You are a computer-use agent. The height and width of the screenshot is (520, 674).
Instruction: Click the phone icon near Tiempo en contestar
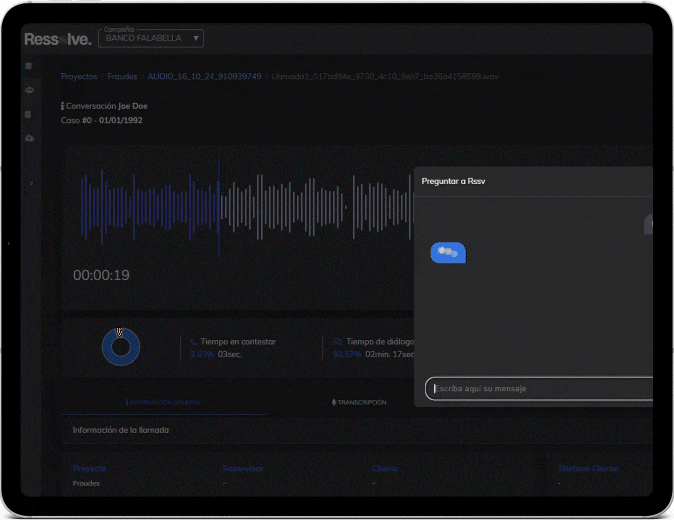pyautogui.click(x=194, y=341)
